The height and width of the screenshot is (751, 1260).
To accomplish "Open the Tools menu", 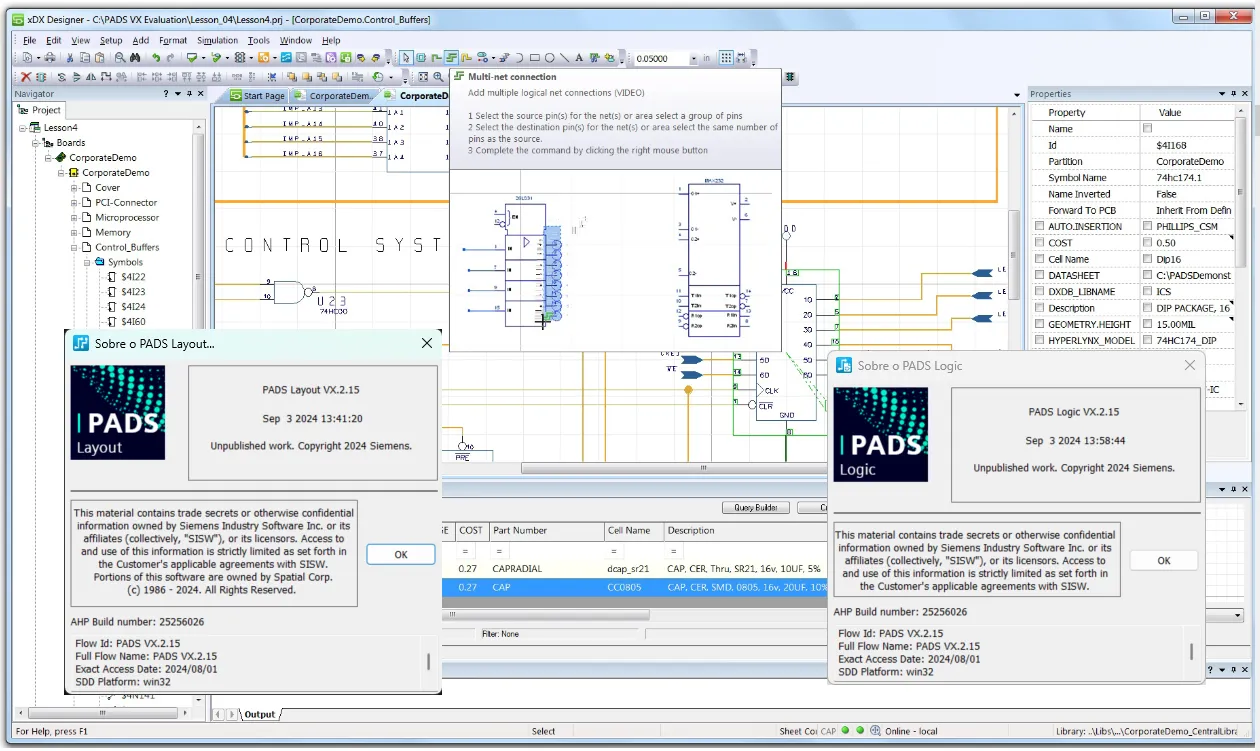I will click(x=259, y=40).
